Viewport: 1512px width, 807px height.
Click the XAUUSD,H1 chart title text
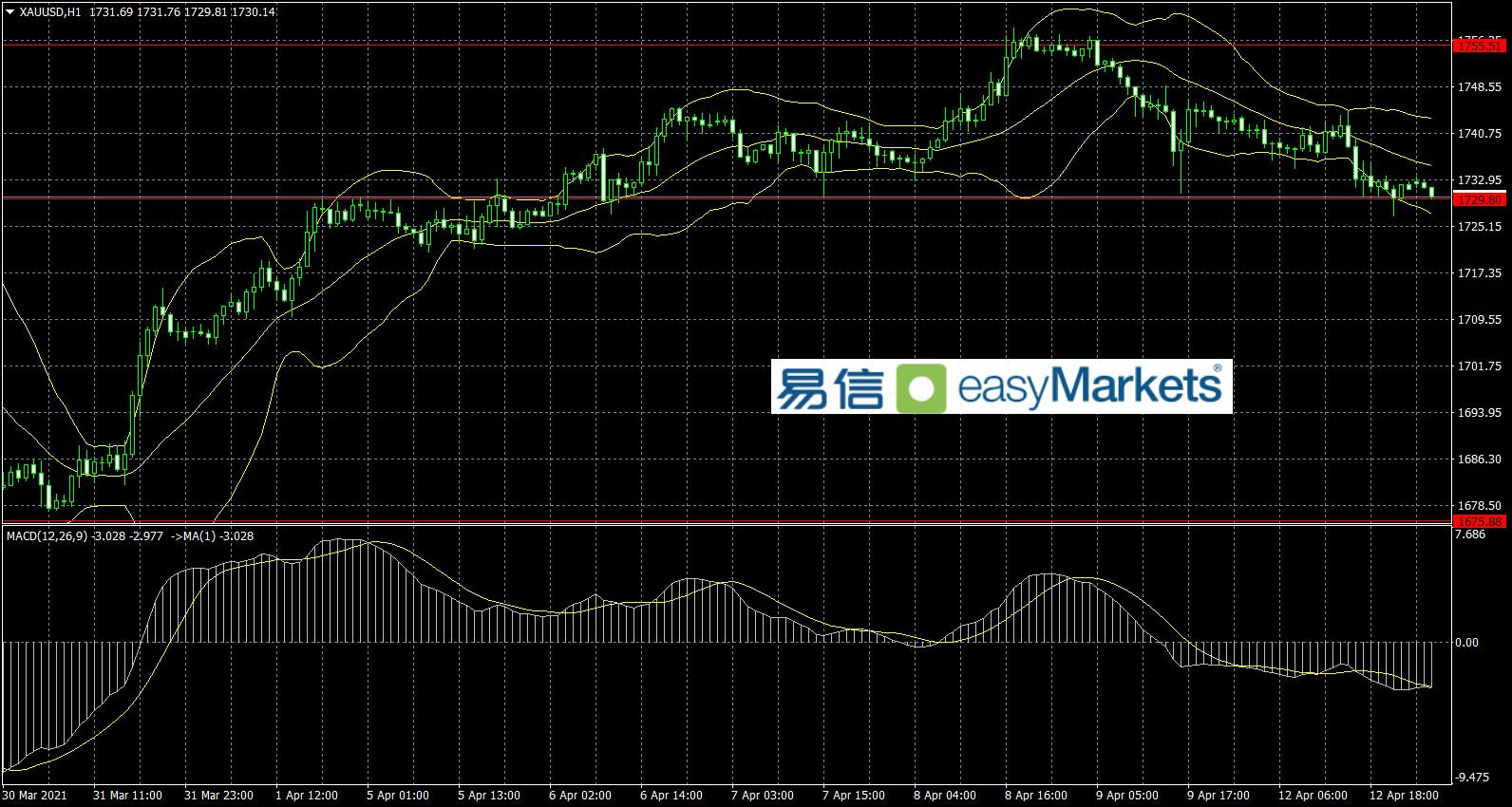pos(49,12)
